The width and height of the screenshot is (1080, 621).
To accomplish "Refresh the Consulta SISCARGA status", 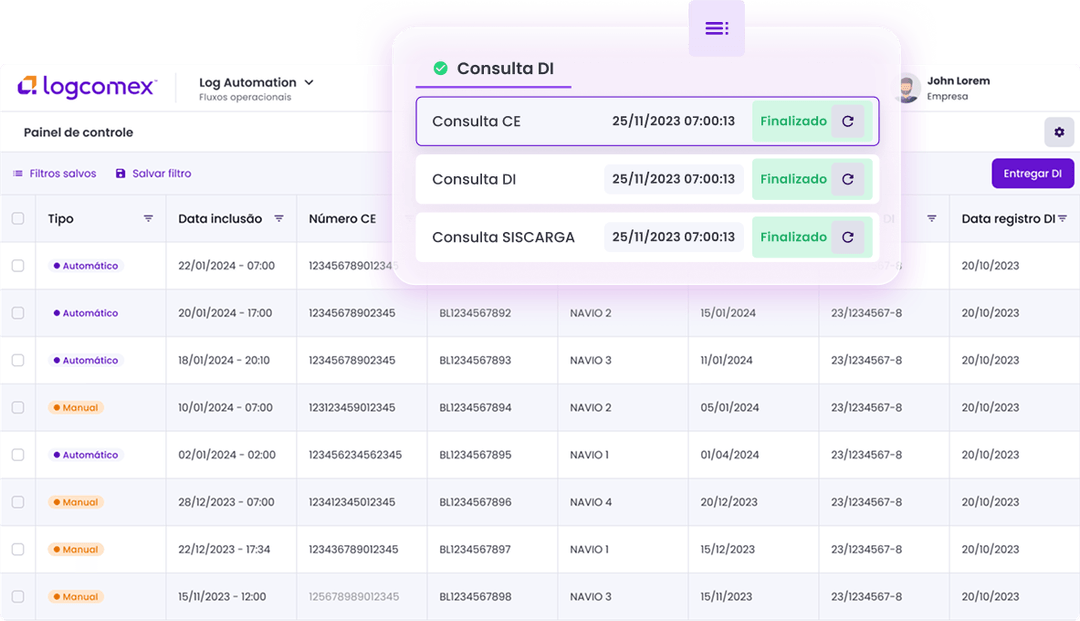I will coord(848,237).
